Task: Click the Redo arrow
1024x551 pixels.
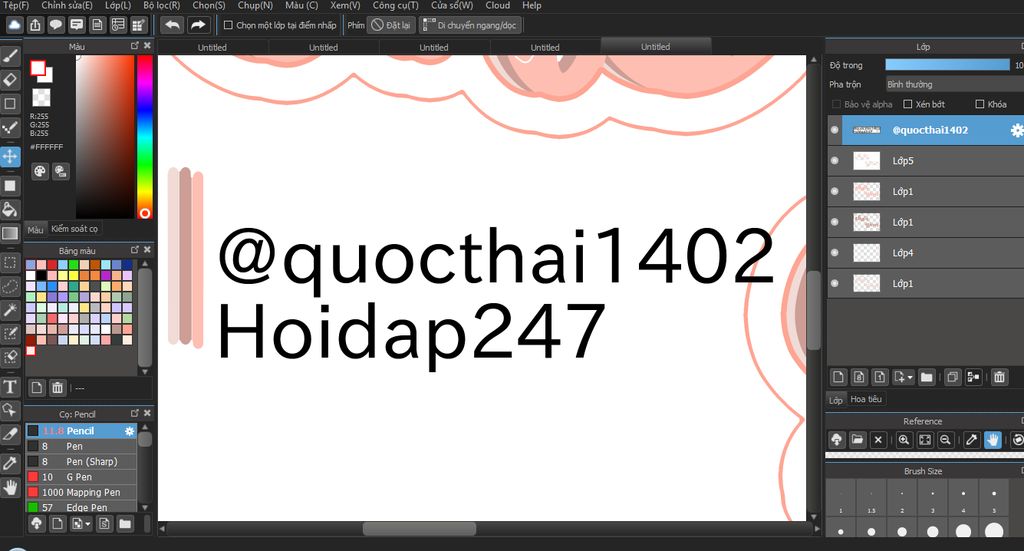Action: click(x=197, y=25)
